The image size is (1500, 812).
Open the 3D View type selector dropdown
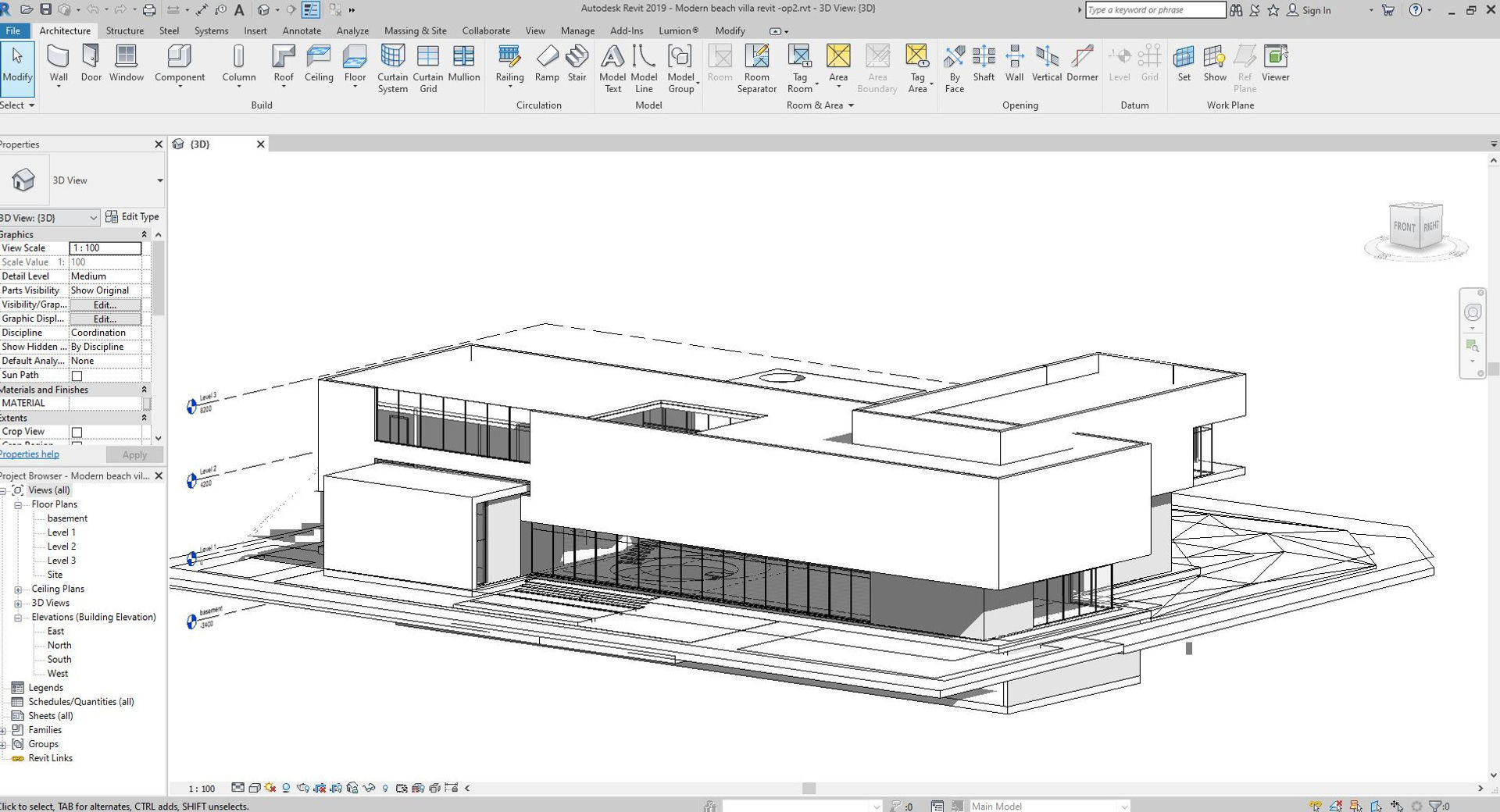[x=159, y=180]
